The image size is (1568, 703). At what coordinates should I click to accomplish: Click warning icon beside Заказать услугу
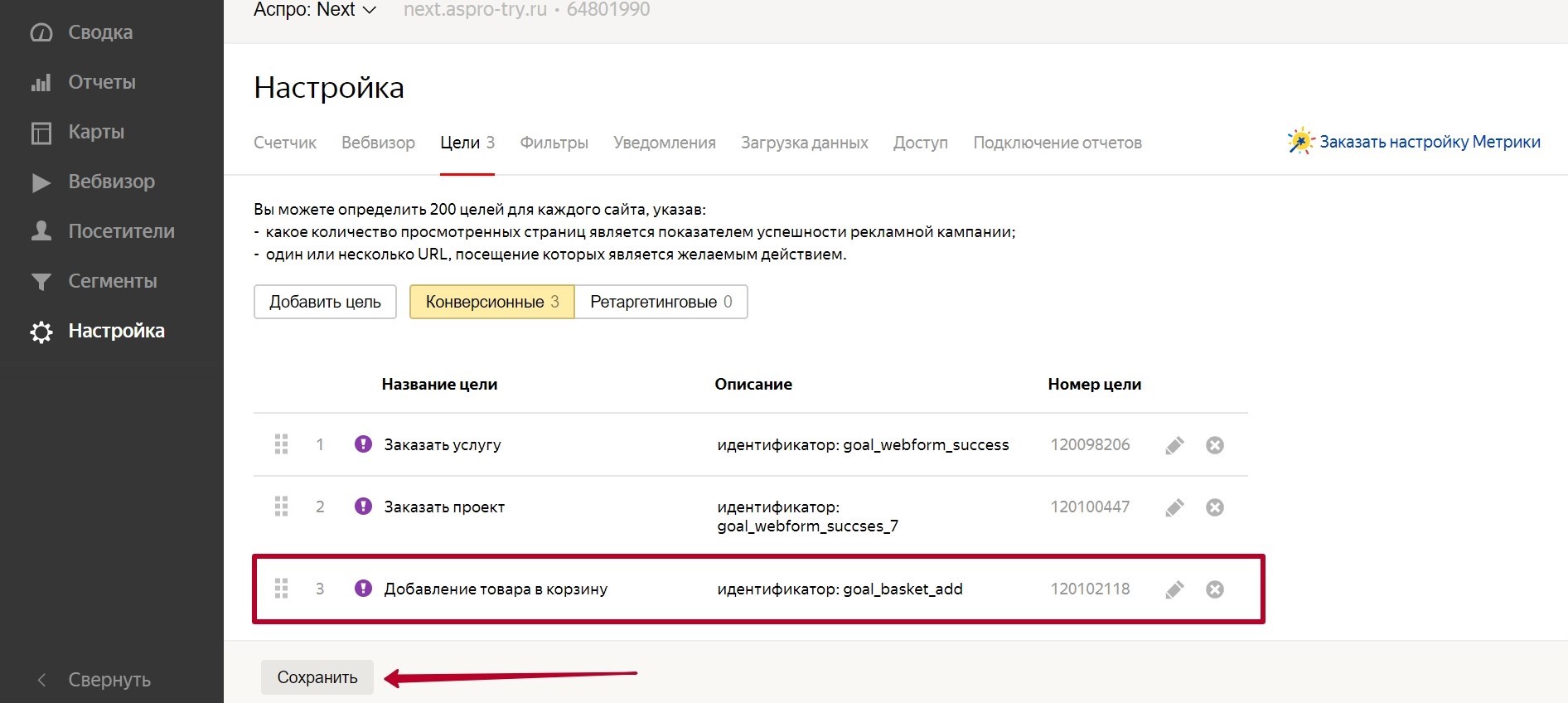tap(363, 444)
